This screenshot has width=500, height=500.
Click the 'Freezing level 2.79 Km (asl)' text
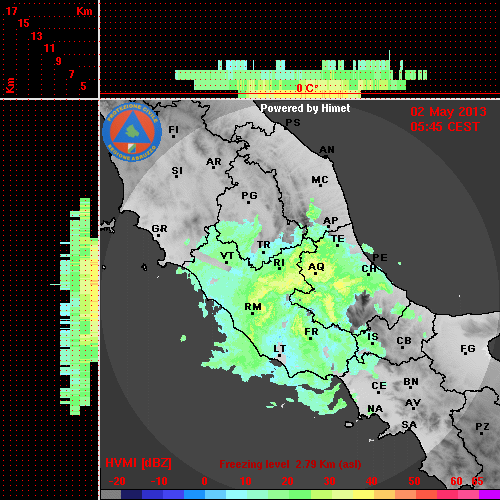click(x=290, y=464)
